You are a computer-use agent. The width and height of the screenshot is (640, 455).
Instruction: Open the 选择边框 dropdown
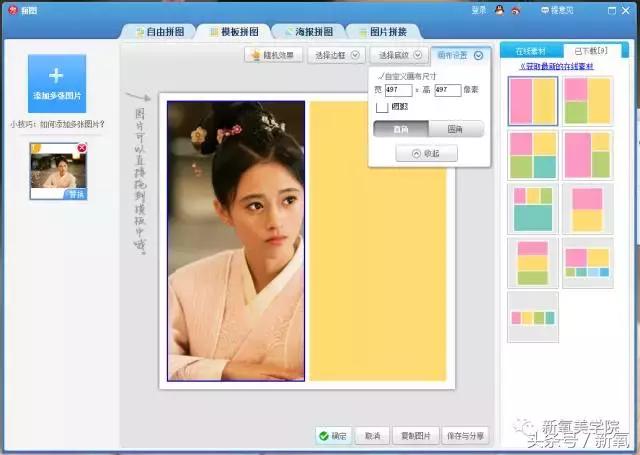[337, 55]
